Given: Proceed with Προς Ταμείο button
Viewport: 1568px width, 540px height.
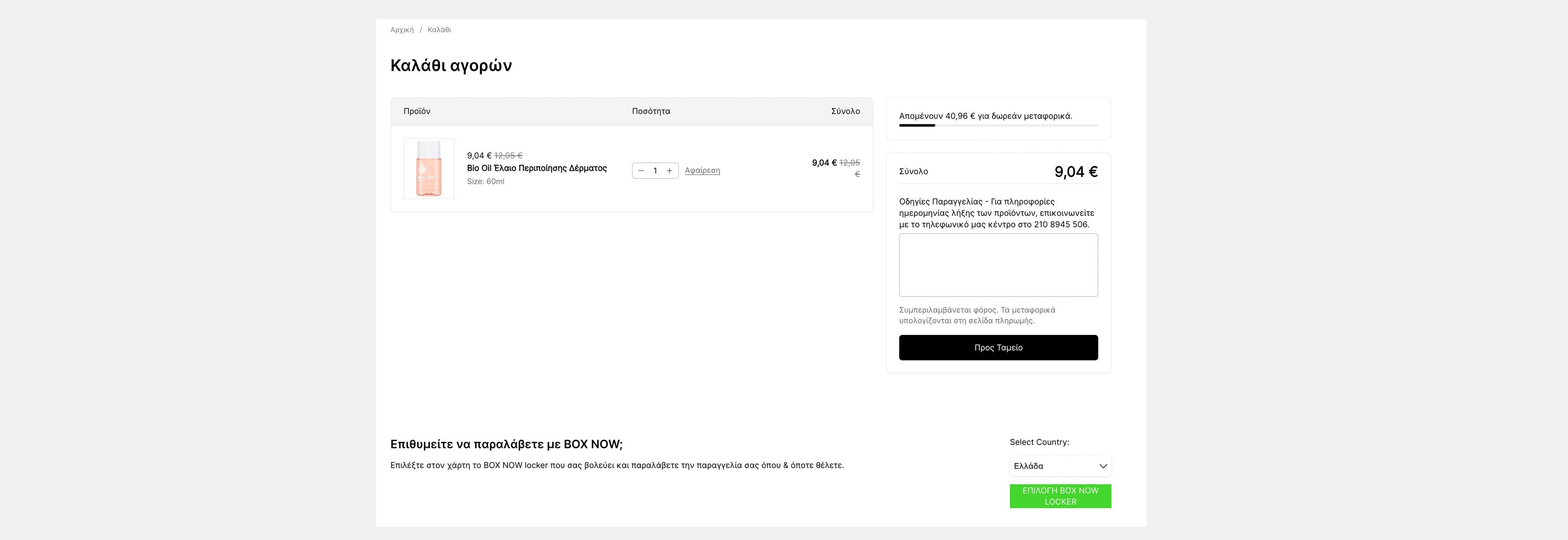Looking at the screenshot, I should [998, 348].
